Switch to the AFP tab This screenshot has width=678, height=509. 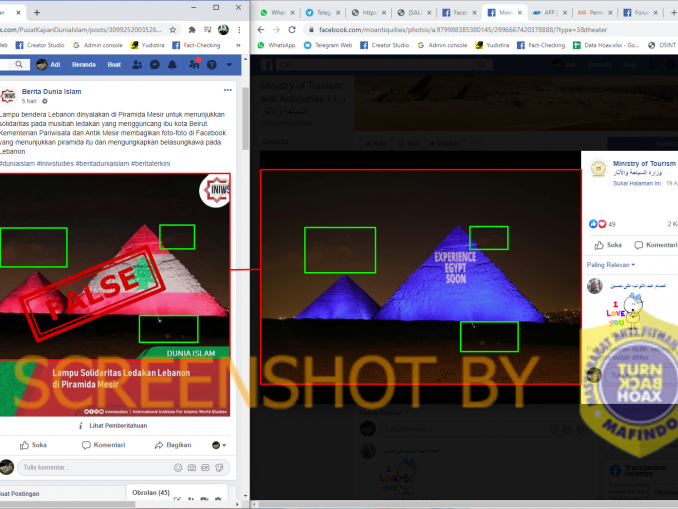point(546,13)
